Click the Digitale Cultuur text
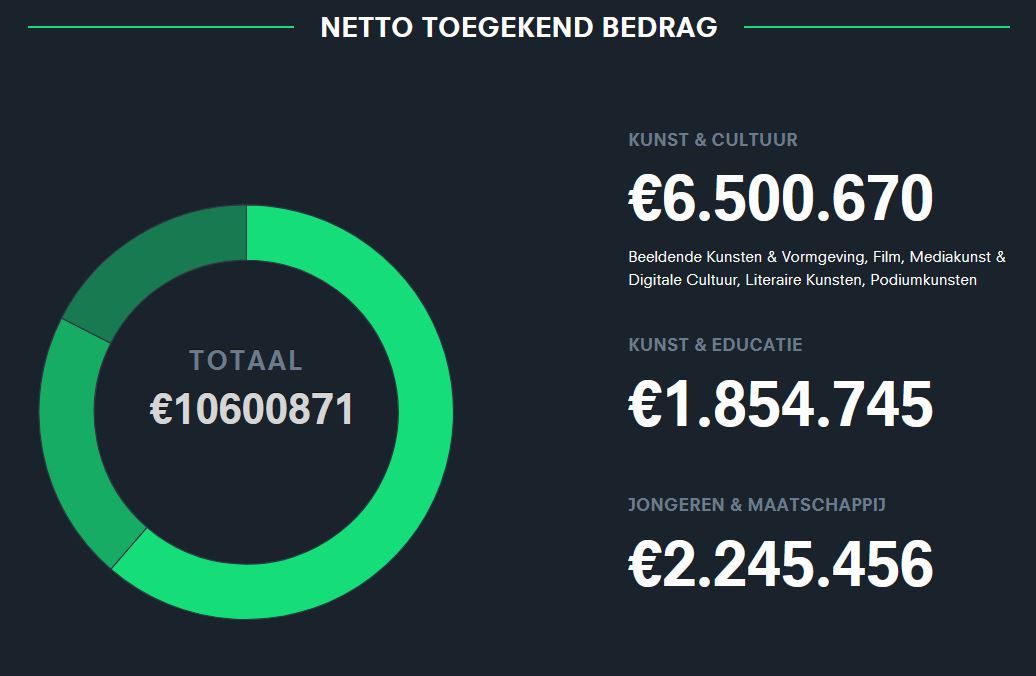 [683, 280]
